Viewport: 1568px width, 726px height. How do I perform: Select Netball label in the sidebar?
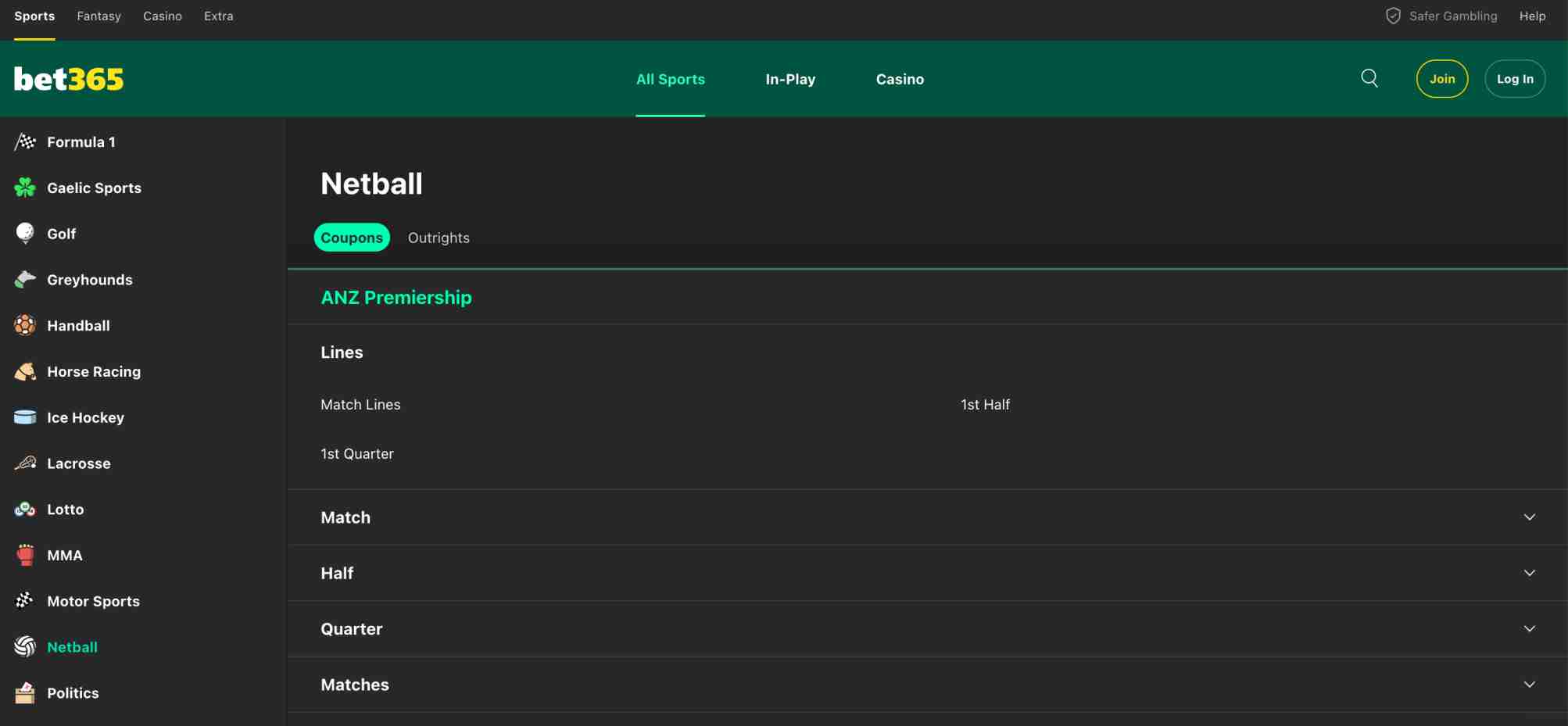(x=72, y=647)
